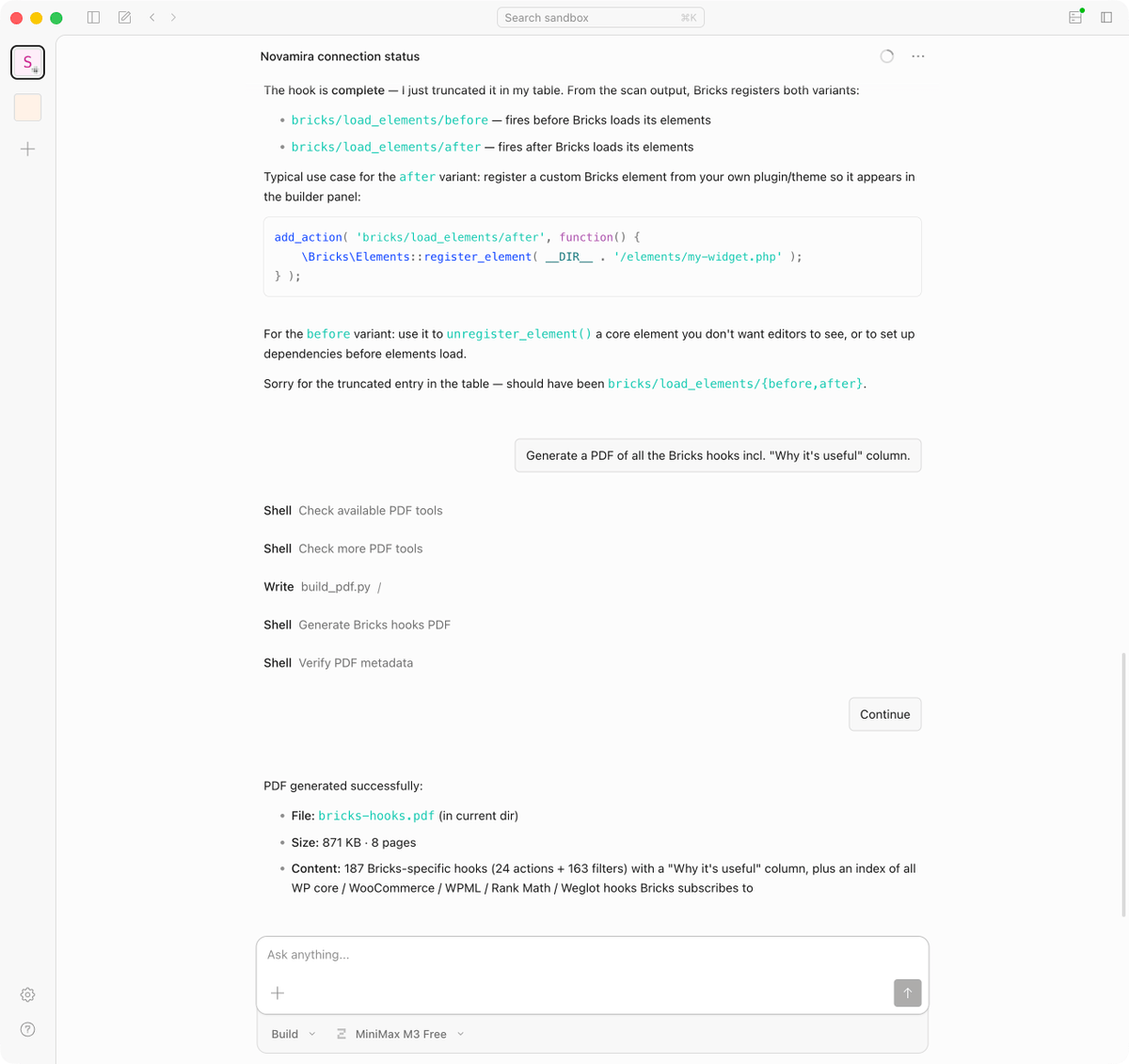Open the Build agent dropdown

tap(294, 1034)
